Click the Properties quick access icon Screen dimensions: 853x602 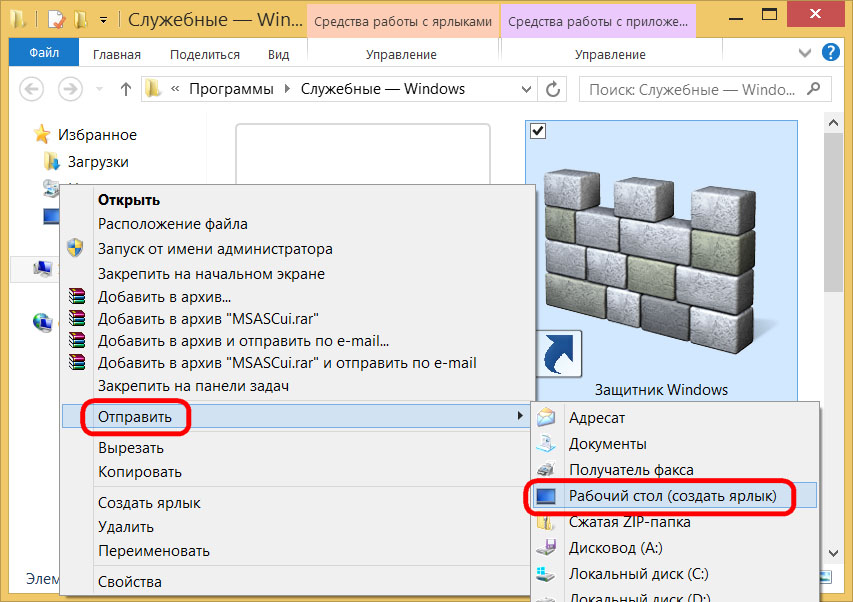pos(56,20)
